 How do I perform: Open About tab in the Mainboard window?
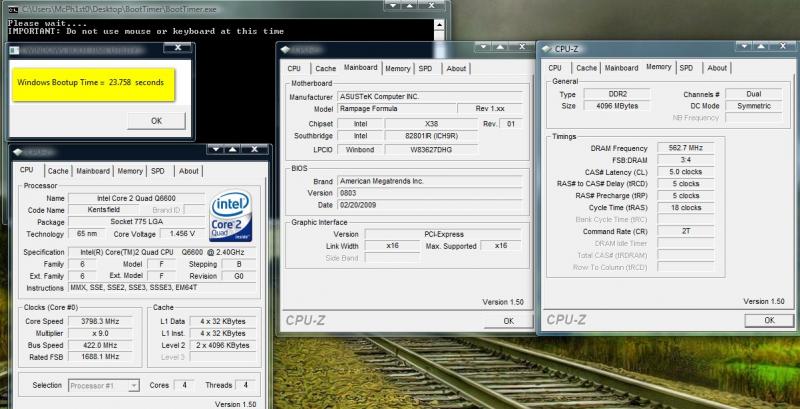click(x=456, y=68)
